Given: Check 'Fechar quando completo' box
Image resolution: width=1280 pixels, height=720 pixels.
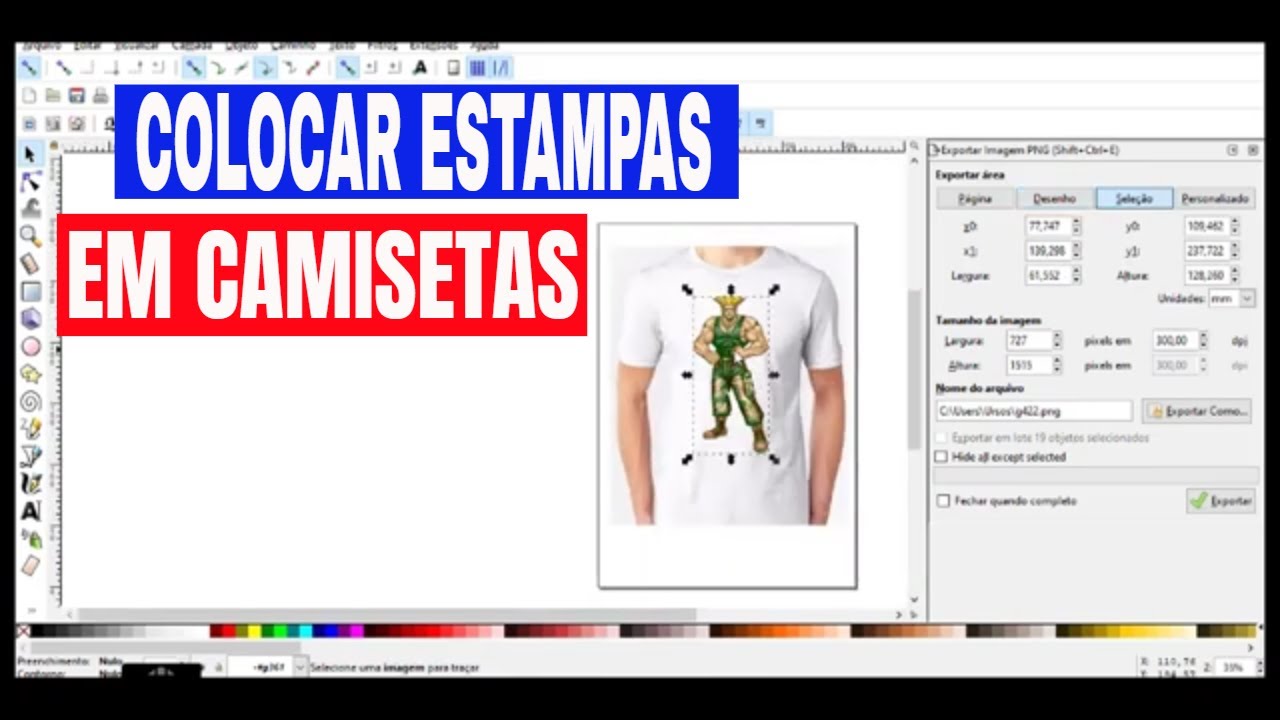Looking at the screenshot, I should [x=942, y=501].
